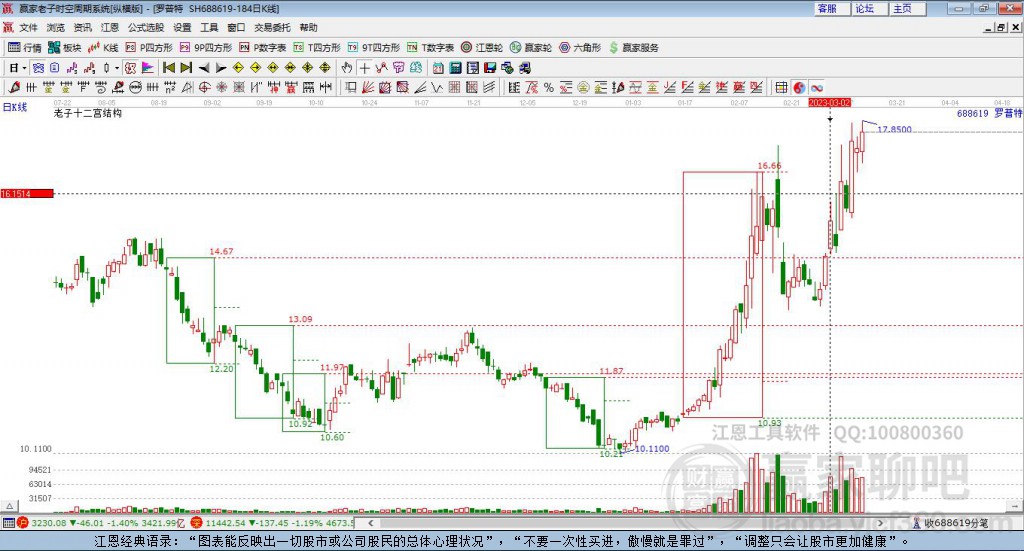Image resolution: width=1024 pixels, height=551 pixels.
Task: Open the 设置 menu
Action: coord(182,27)
